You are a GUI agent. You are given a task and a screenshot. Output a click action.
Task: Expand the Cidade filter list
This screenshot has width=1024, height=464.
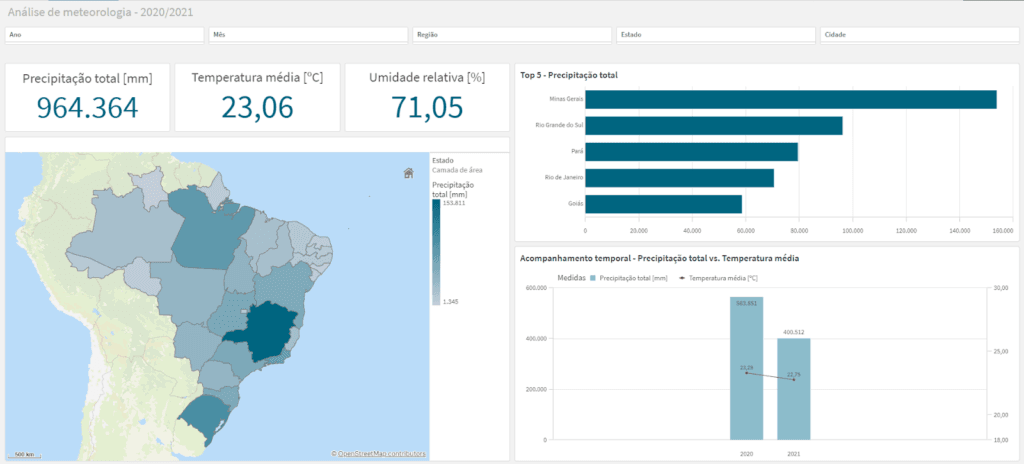click(917, 35)
